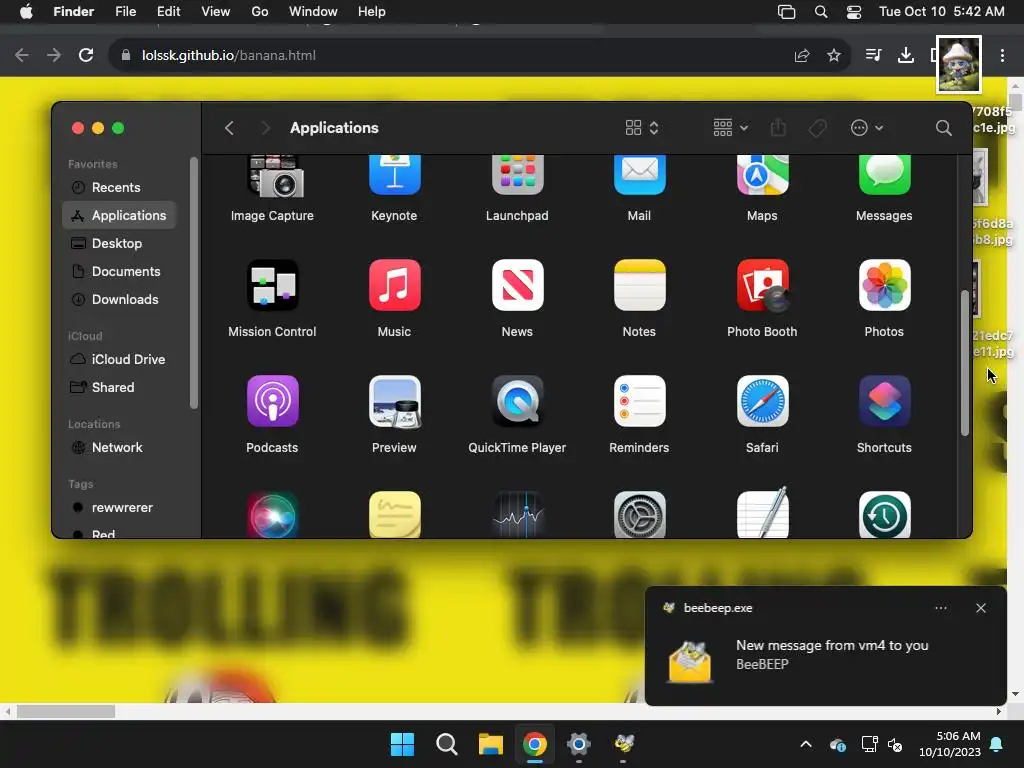
Task: Open the group-by dropdown in Finder
Action: pyautogui.click(x=730, y=128)
